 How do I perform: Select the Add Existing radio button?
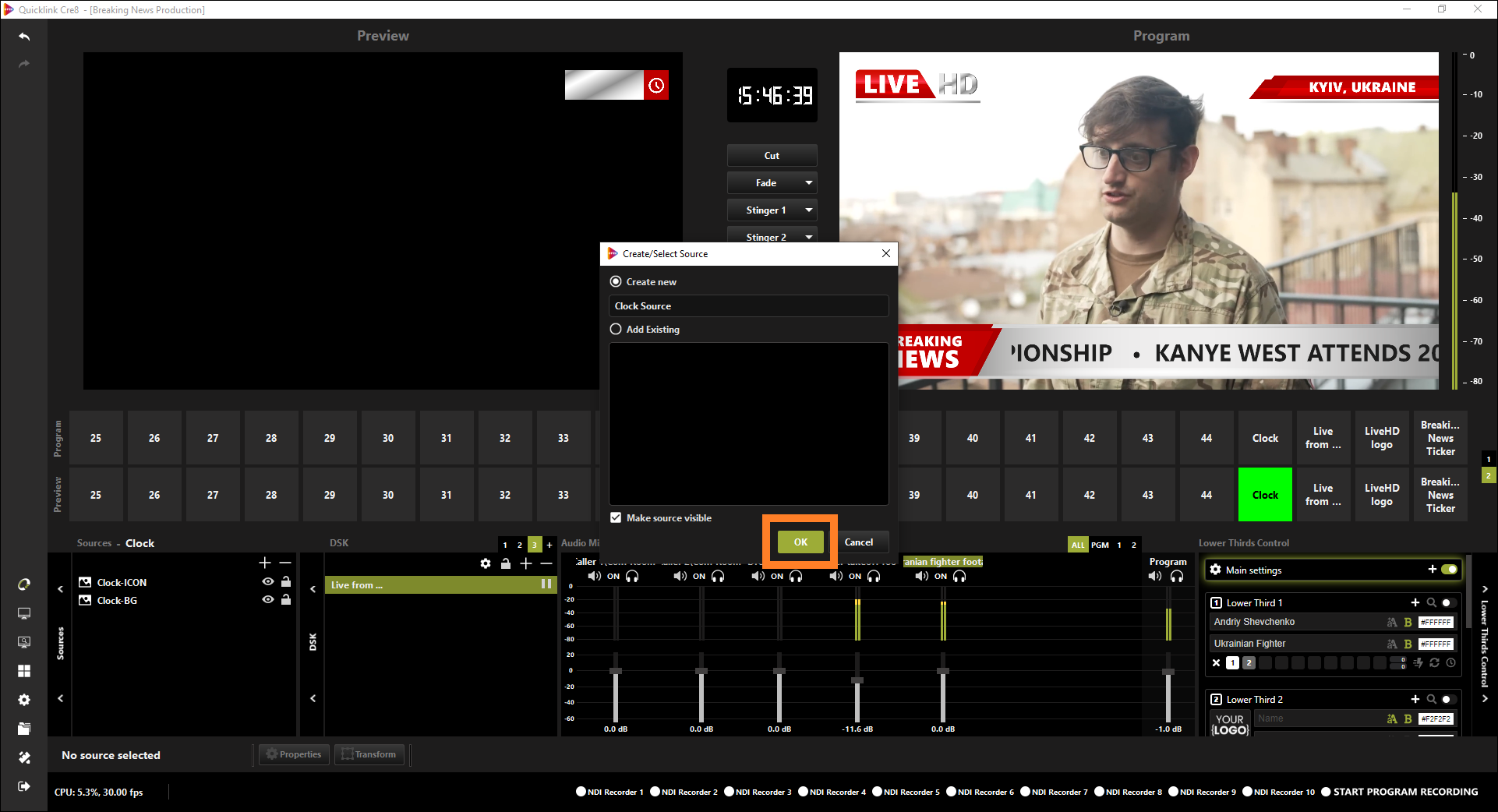pos(616,330)
